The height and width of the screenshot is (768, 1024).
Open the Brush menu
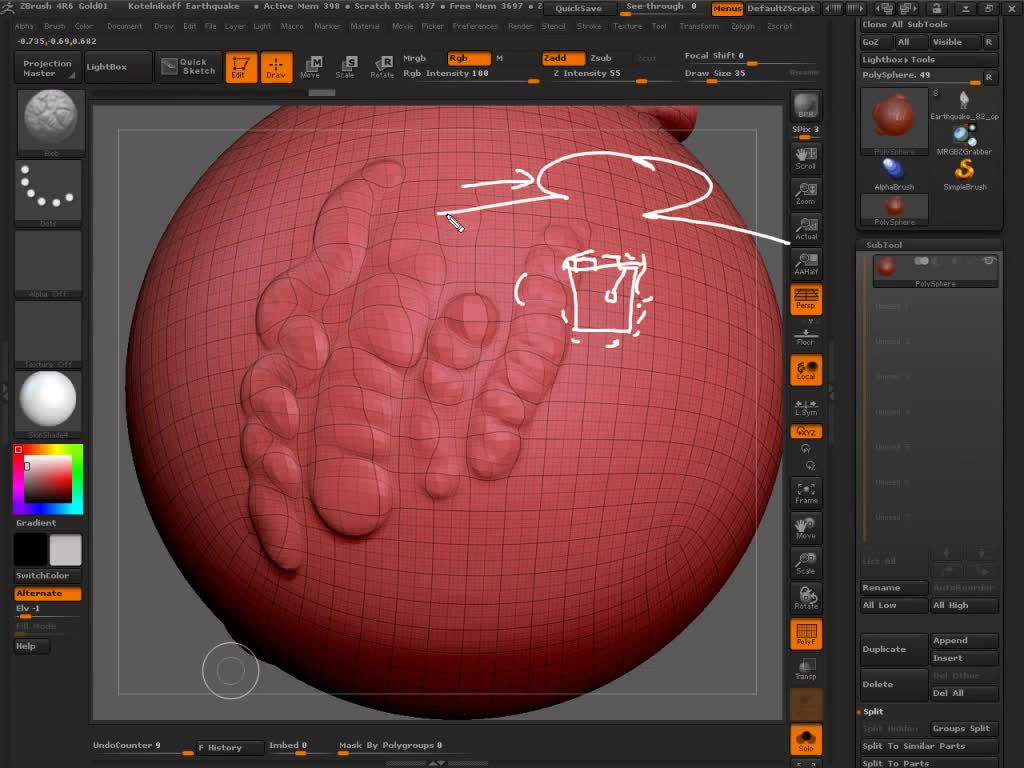coord(55,26)
